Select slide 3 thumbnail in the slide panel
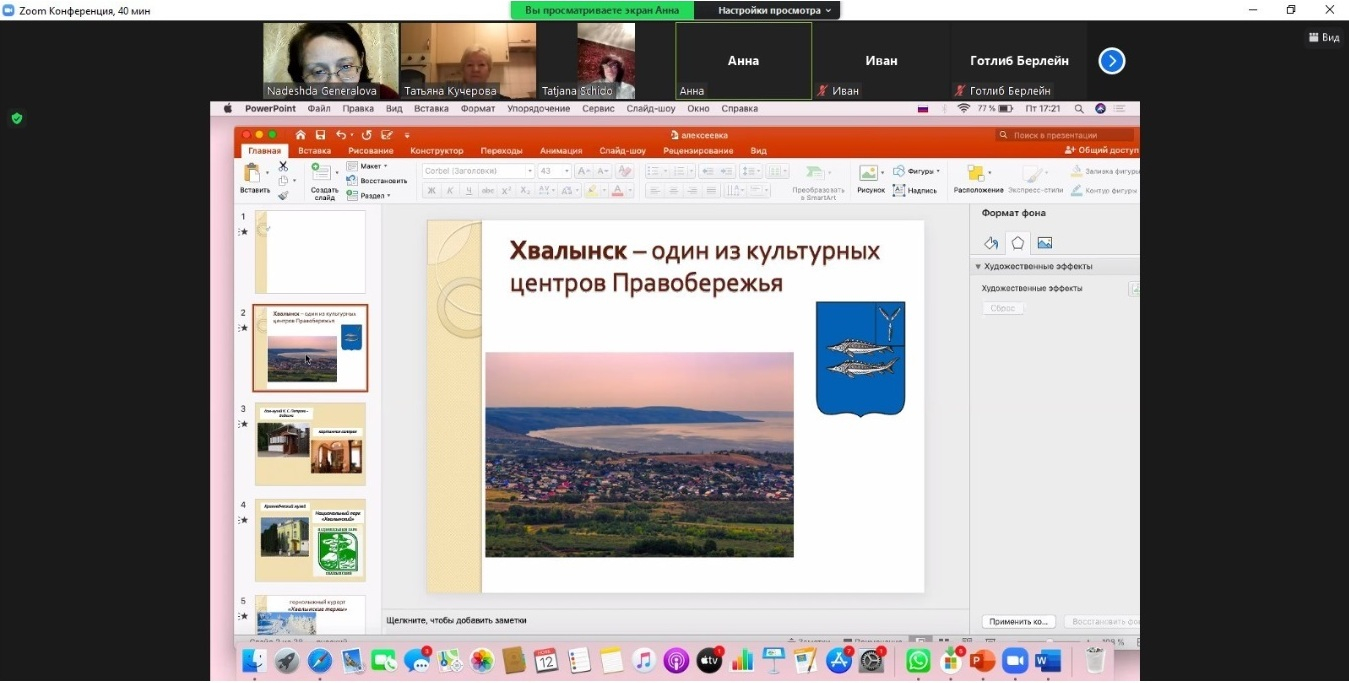The height and width of the screenshot is (683, 1349). coord(310,444)
